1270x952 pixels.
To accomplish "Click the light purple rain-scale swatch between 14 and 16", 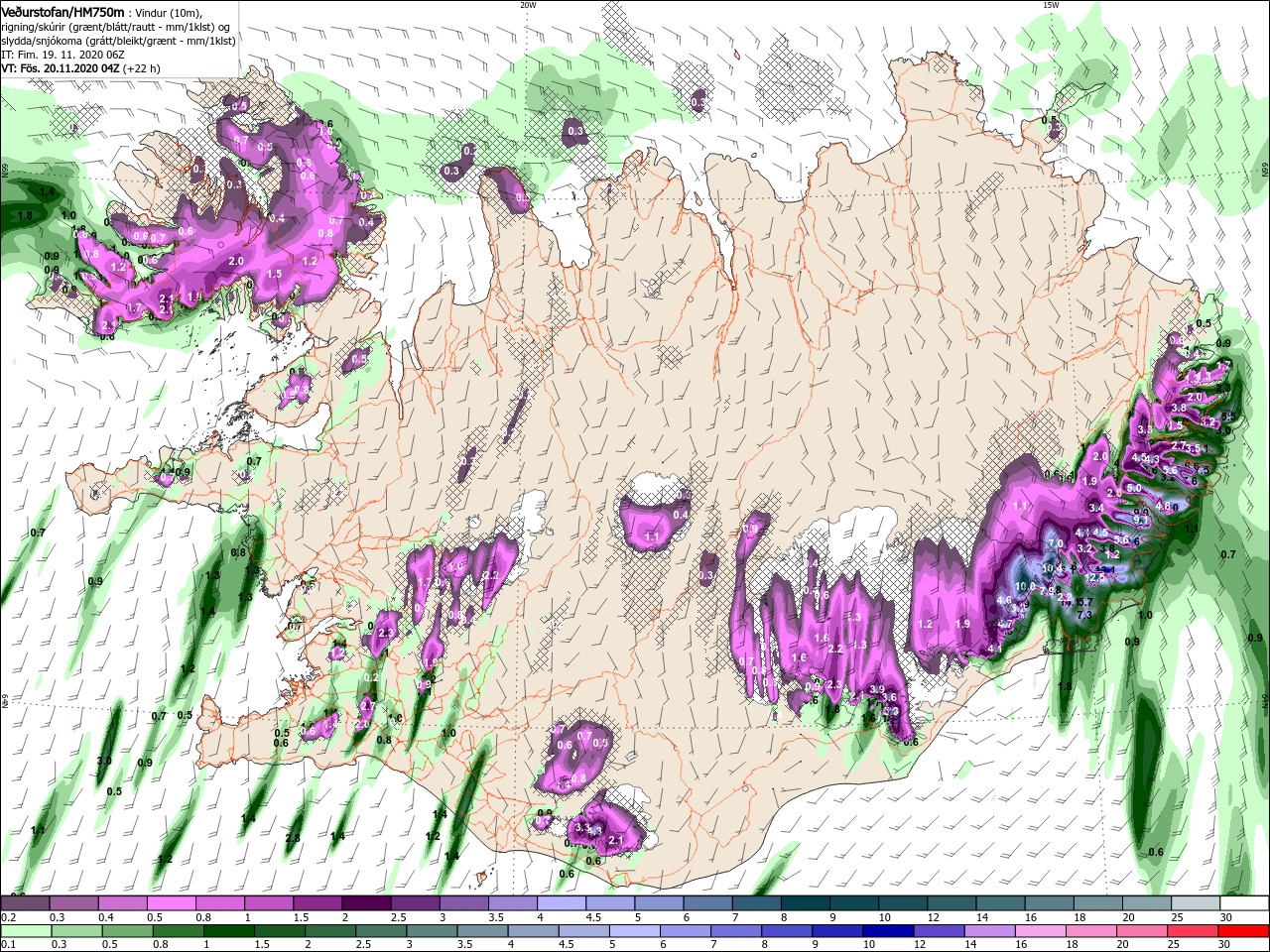I will 989,932.
